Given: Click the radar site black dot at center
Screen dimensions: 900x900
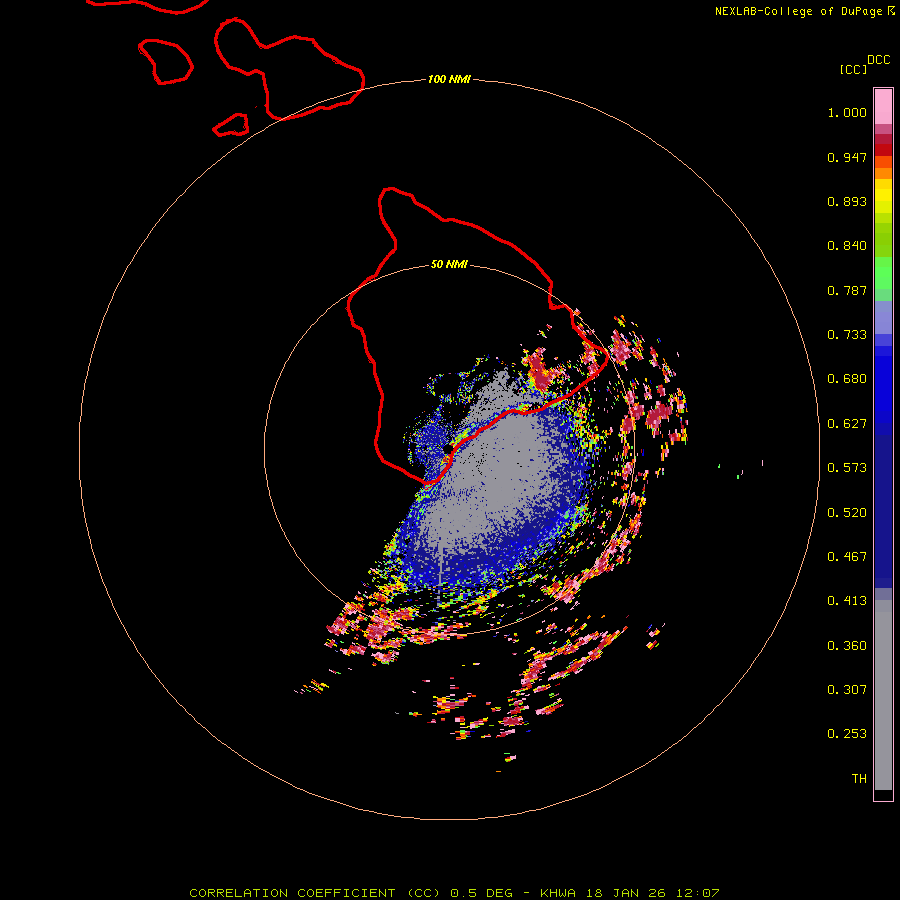Looking at the screenshot, I should coord(448,449).
